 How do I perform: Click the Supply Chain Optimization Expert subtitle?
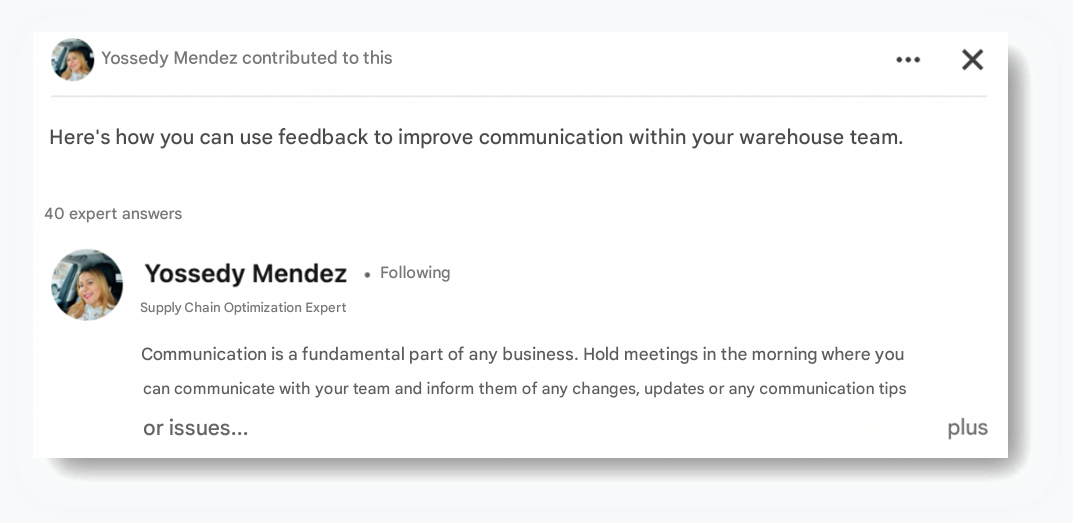(243, 308)
